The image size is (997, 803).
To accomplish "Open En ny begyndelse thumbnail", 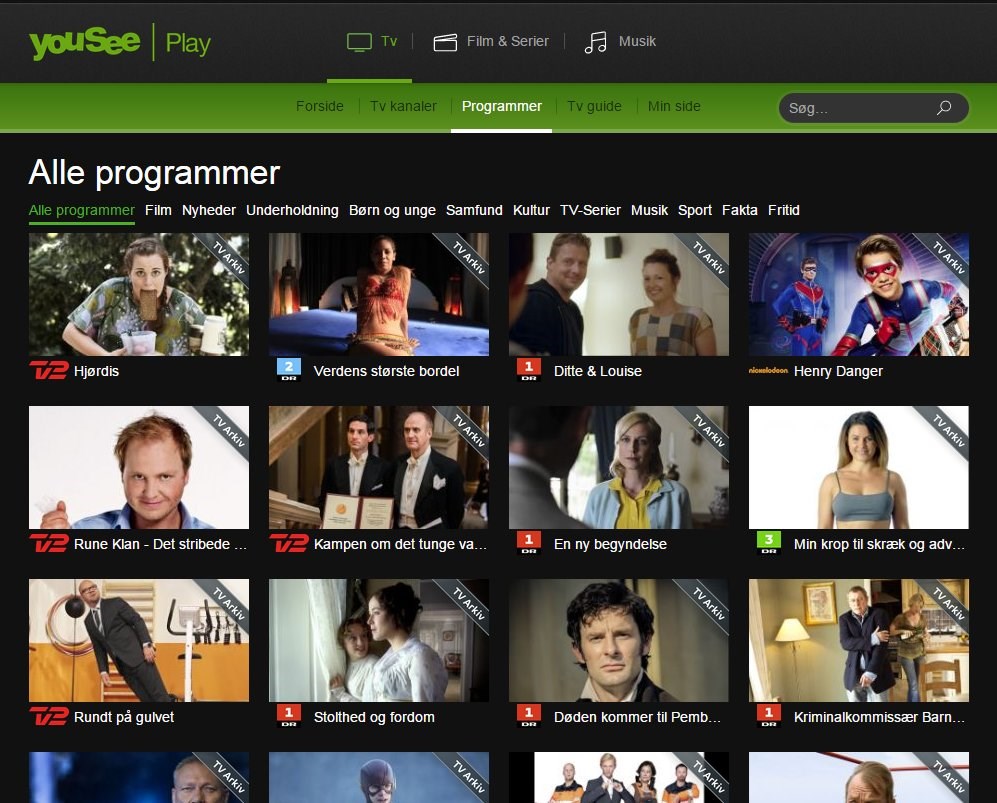I will (619, 467).
